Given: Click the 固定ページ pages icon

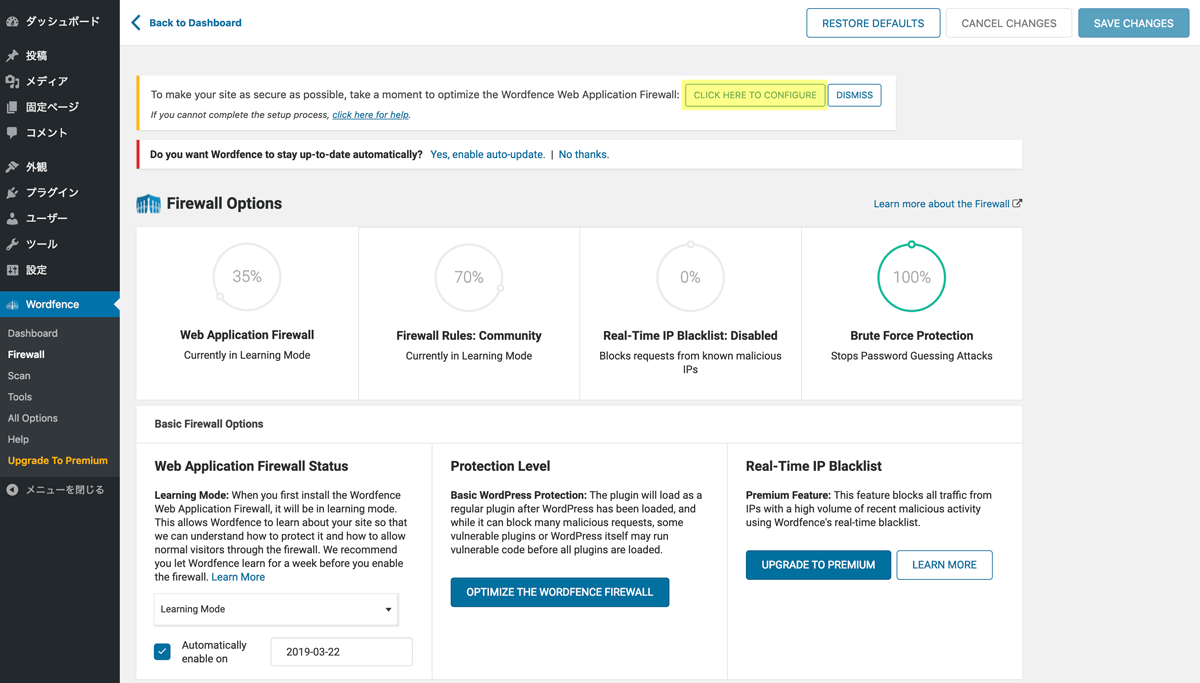Looking at the screenshot, I should 12,107.
